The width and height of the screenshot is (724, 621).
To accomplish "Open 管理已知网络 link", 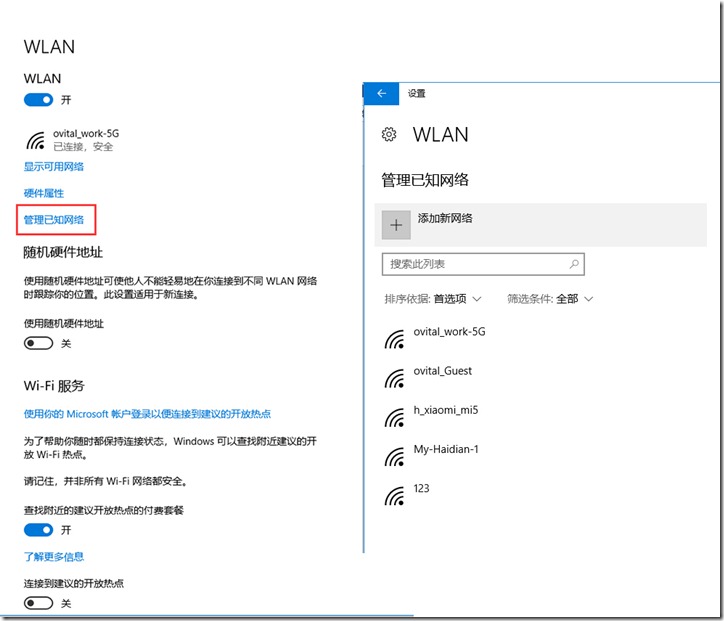I will click(x=54, y=219).
